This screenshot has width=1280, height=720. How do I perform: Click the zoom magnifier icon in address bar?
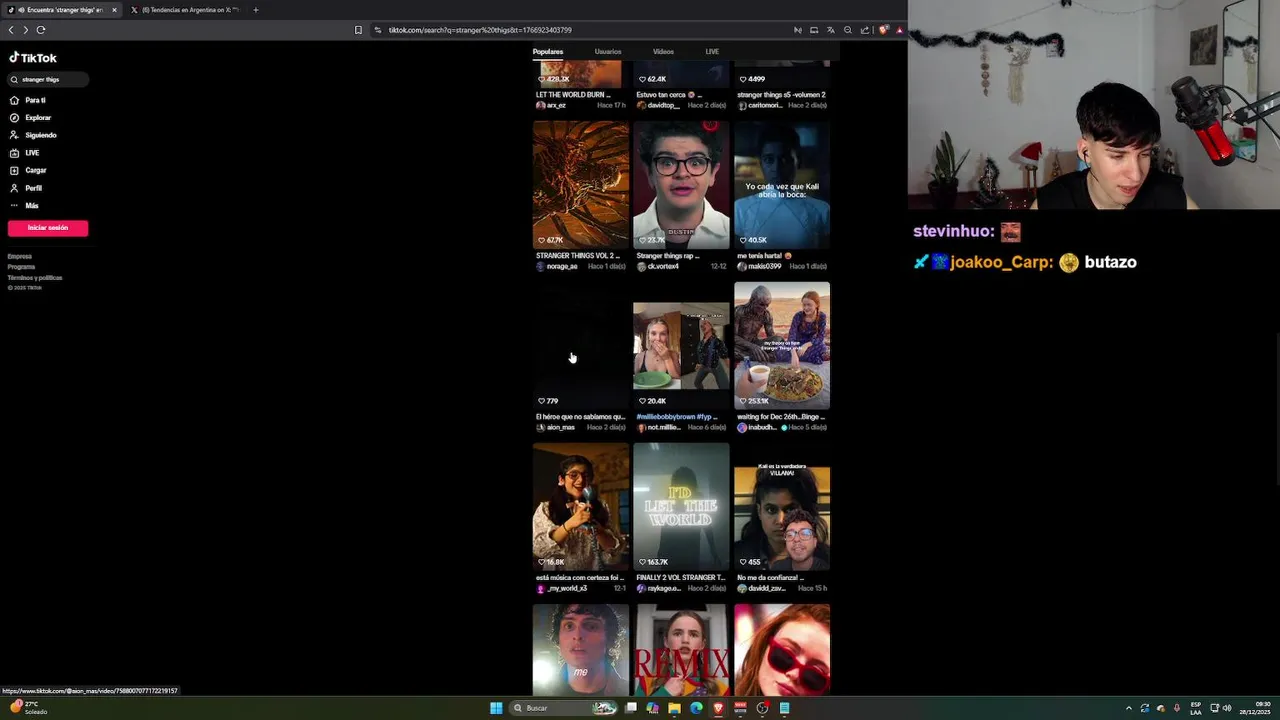tap(848, 30)
